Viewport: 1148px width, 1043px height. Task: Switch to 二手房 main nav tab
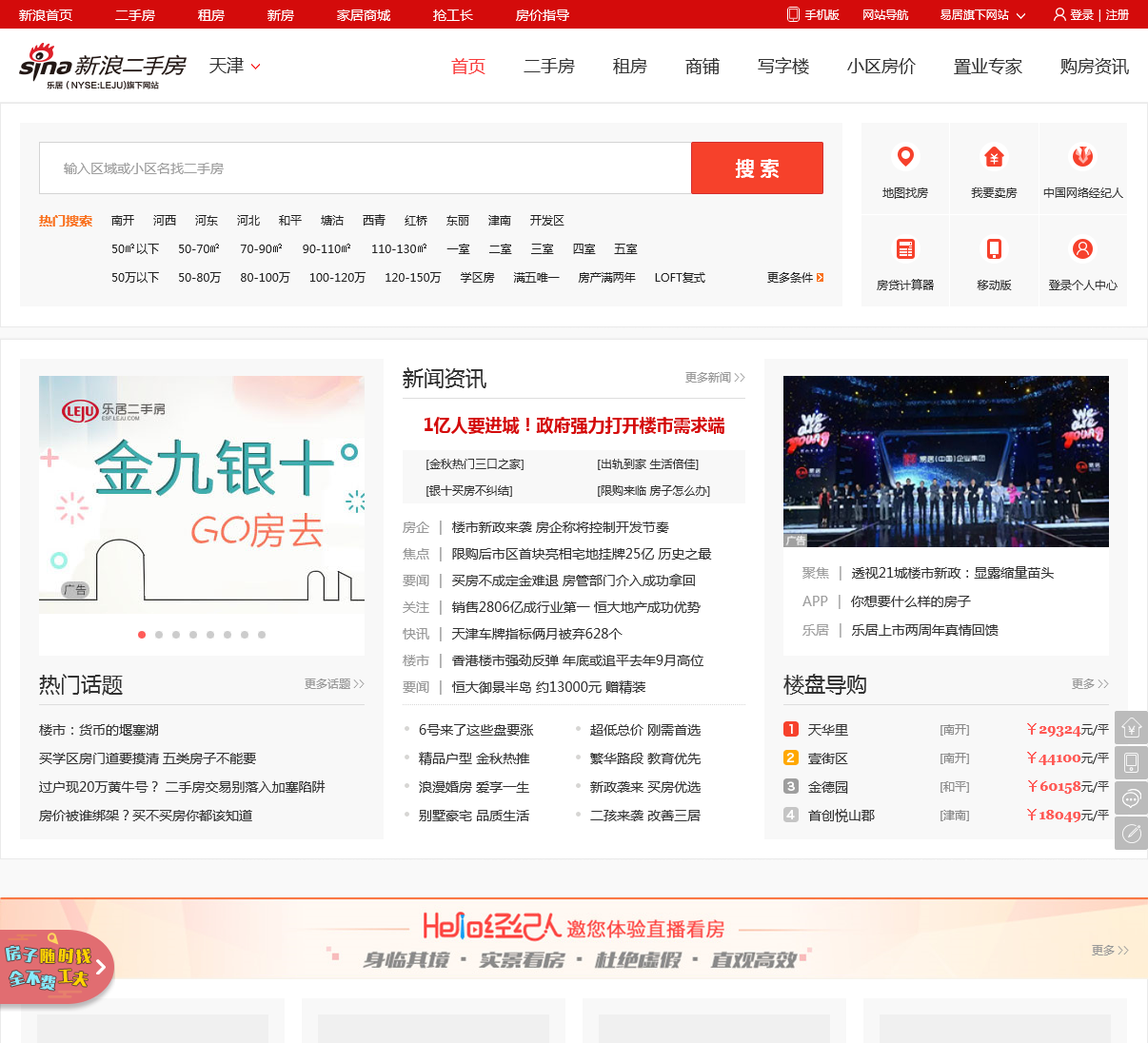point(549,66)
